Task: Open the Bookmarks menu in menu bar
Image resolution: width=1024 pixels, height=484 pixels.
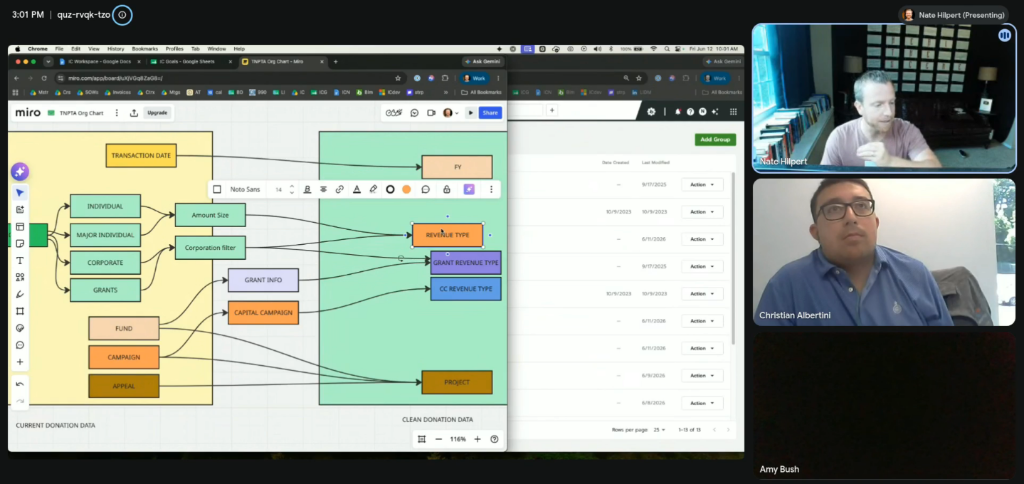Action: click(x=145, y=49)
